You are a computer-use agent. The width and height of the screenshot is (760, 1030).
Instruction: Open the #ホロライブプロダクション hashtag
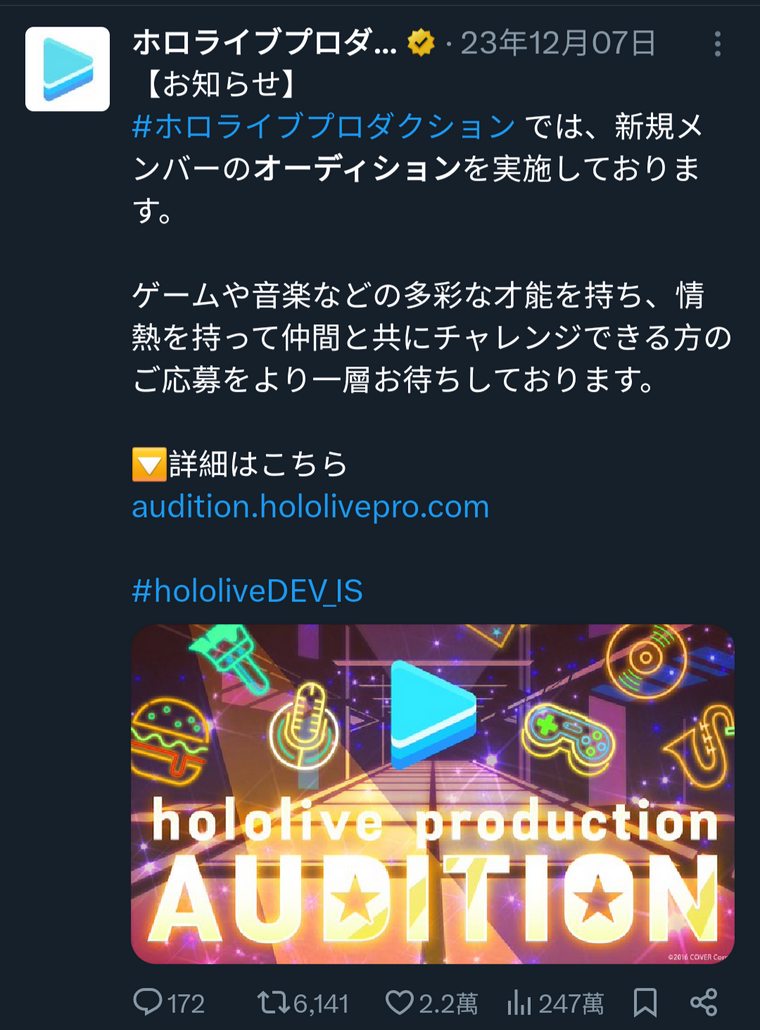[x=324, y=126]
